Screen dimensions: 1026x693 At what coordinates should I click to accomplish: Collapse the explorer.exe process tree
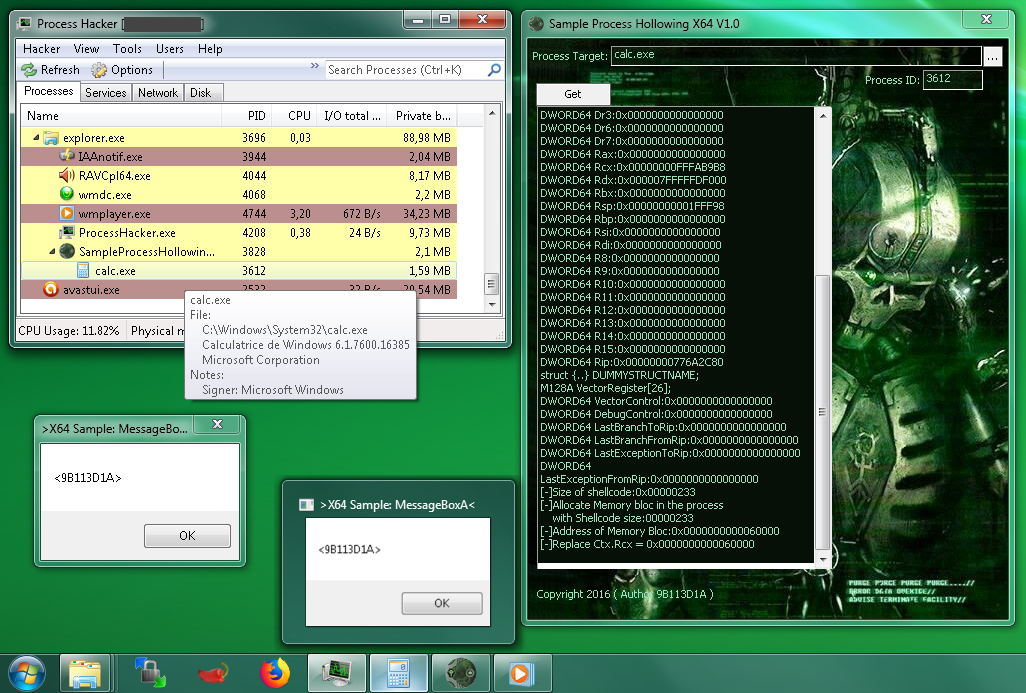coord(36,138)
